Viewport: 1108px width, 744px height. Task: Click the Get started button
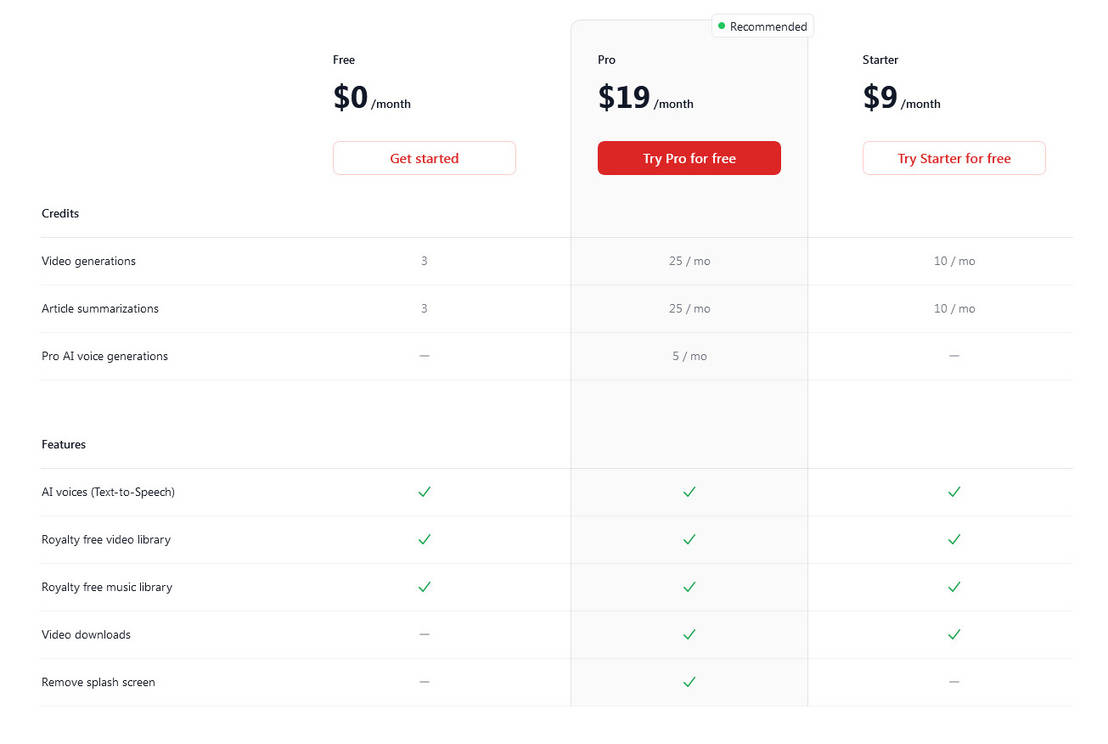[424, 158]
